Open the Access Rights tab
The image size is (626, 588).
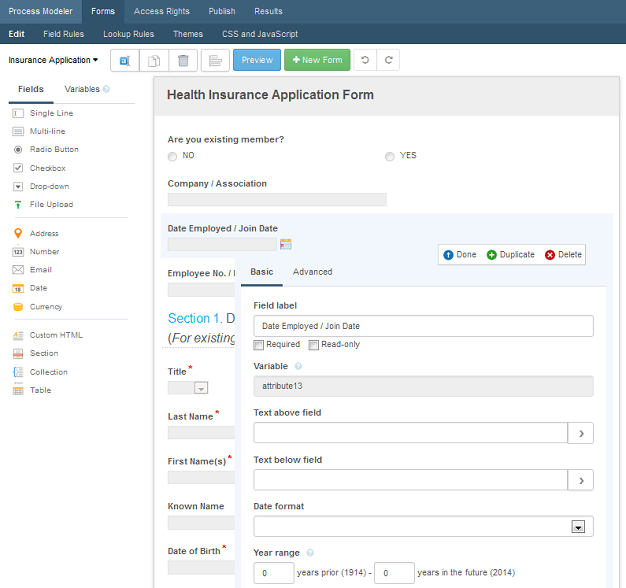162,11
